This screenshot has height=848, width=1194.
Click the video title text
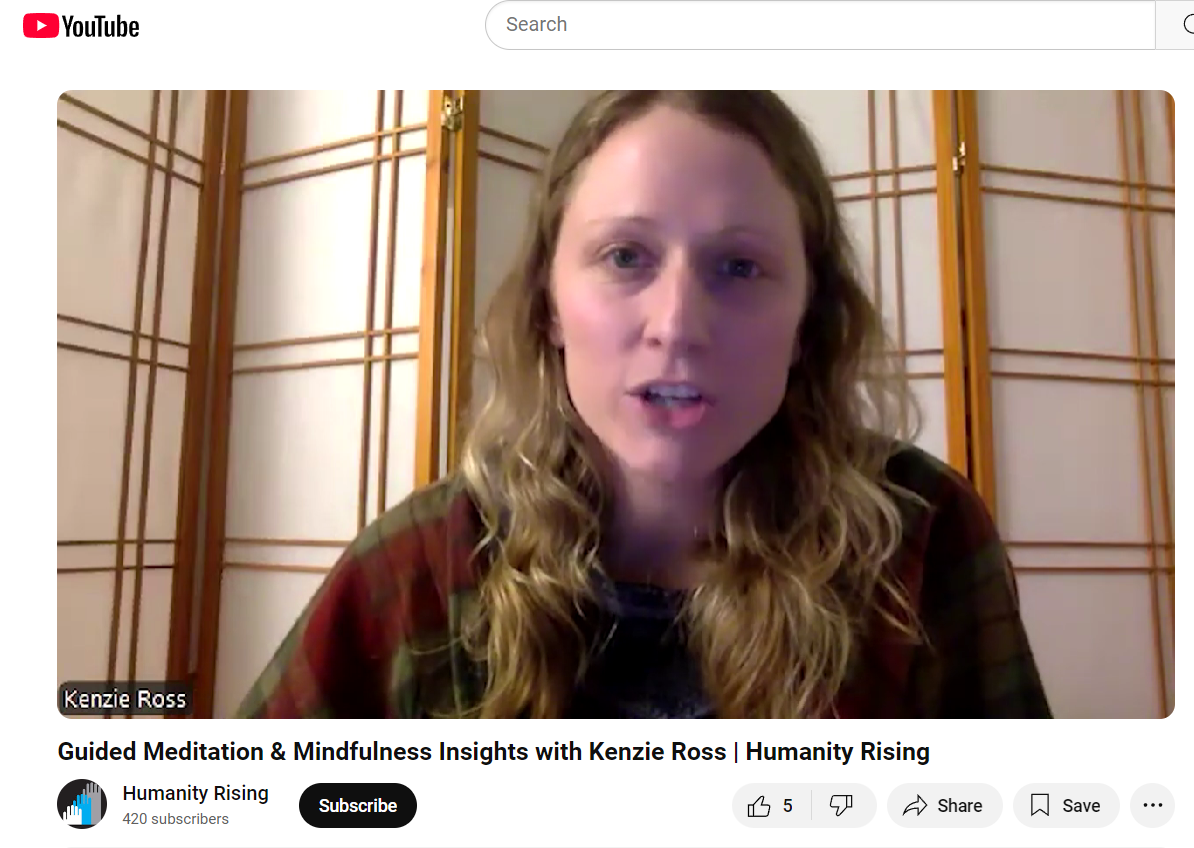(x=493, y=751)
